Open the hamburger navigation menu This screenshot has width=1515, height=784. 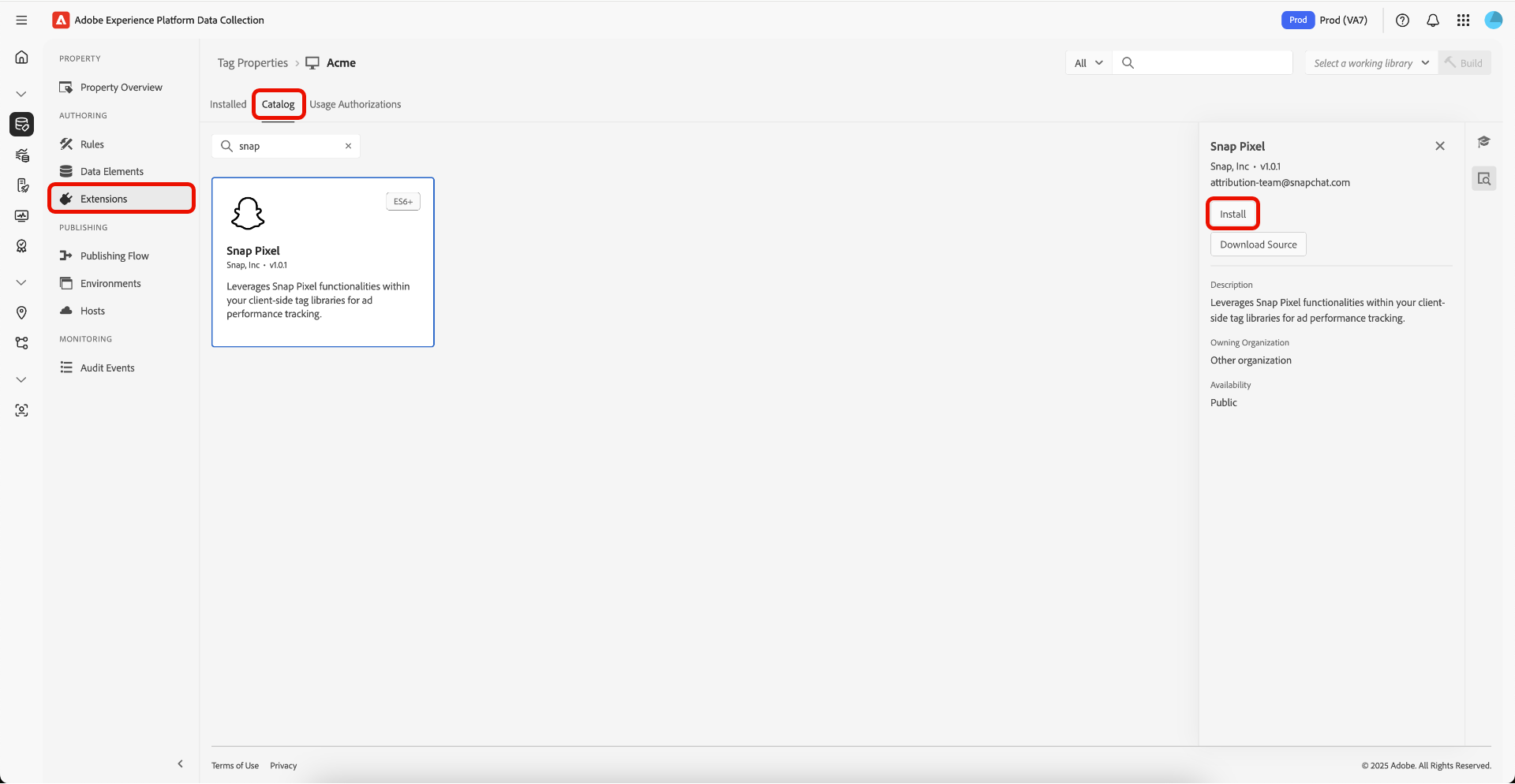click(21, 21)
